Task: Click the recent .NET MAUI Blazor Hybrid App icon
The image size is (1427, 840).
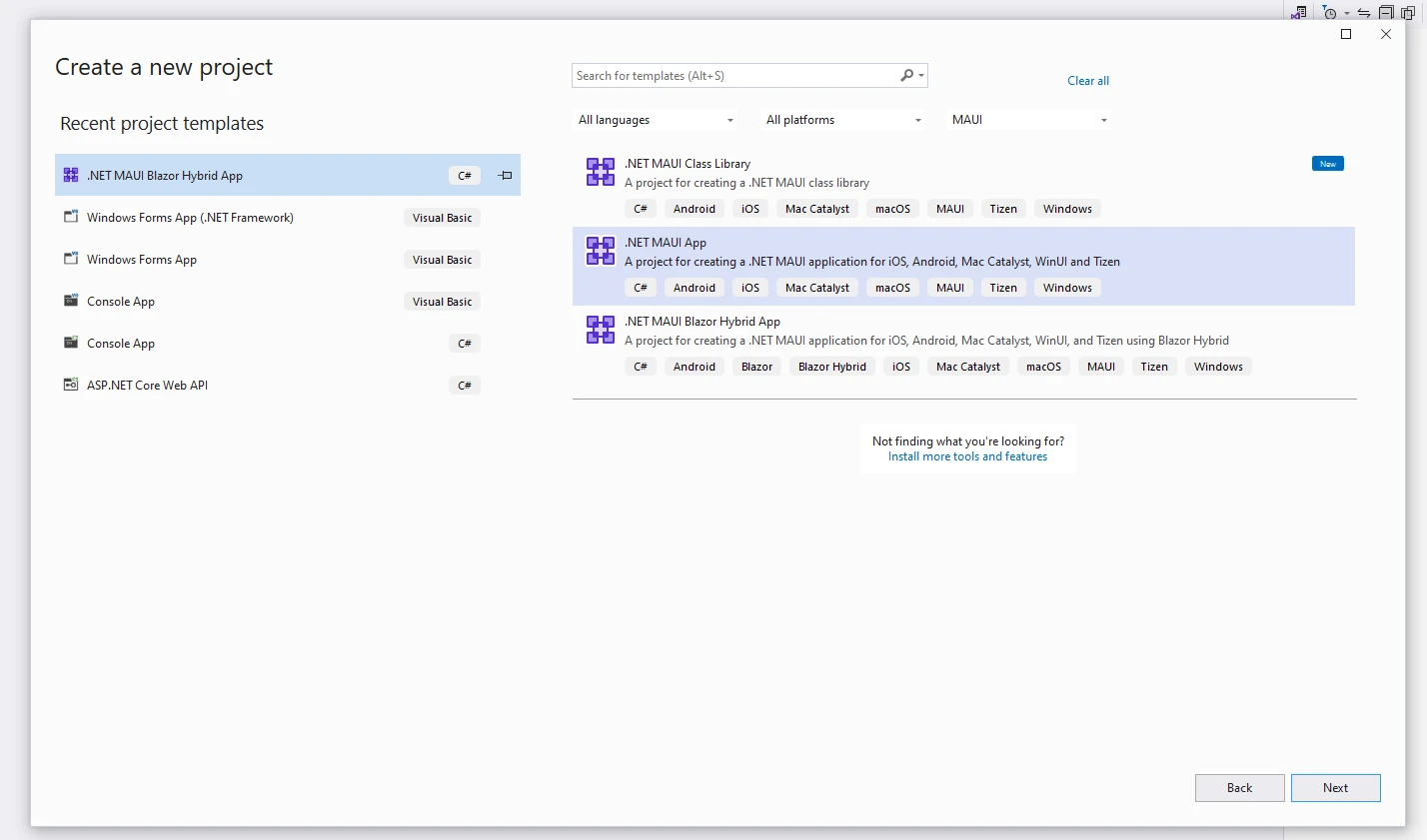Action: tap(71, 175)
